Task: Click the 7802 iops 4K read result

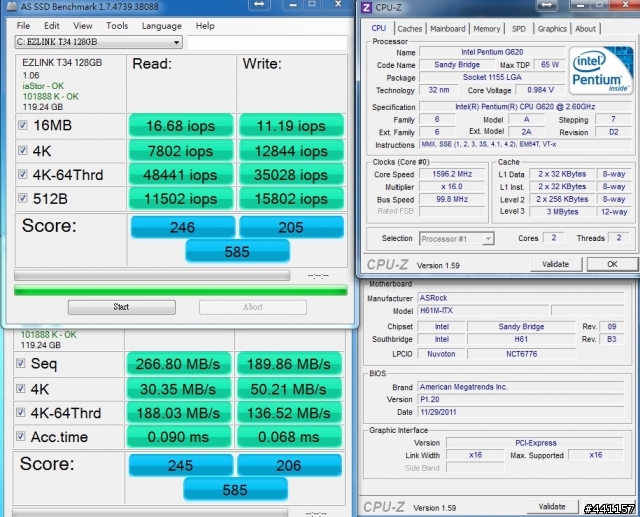Action: click(x=181, y=151)
